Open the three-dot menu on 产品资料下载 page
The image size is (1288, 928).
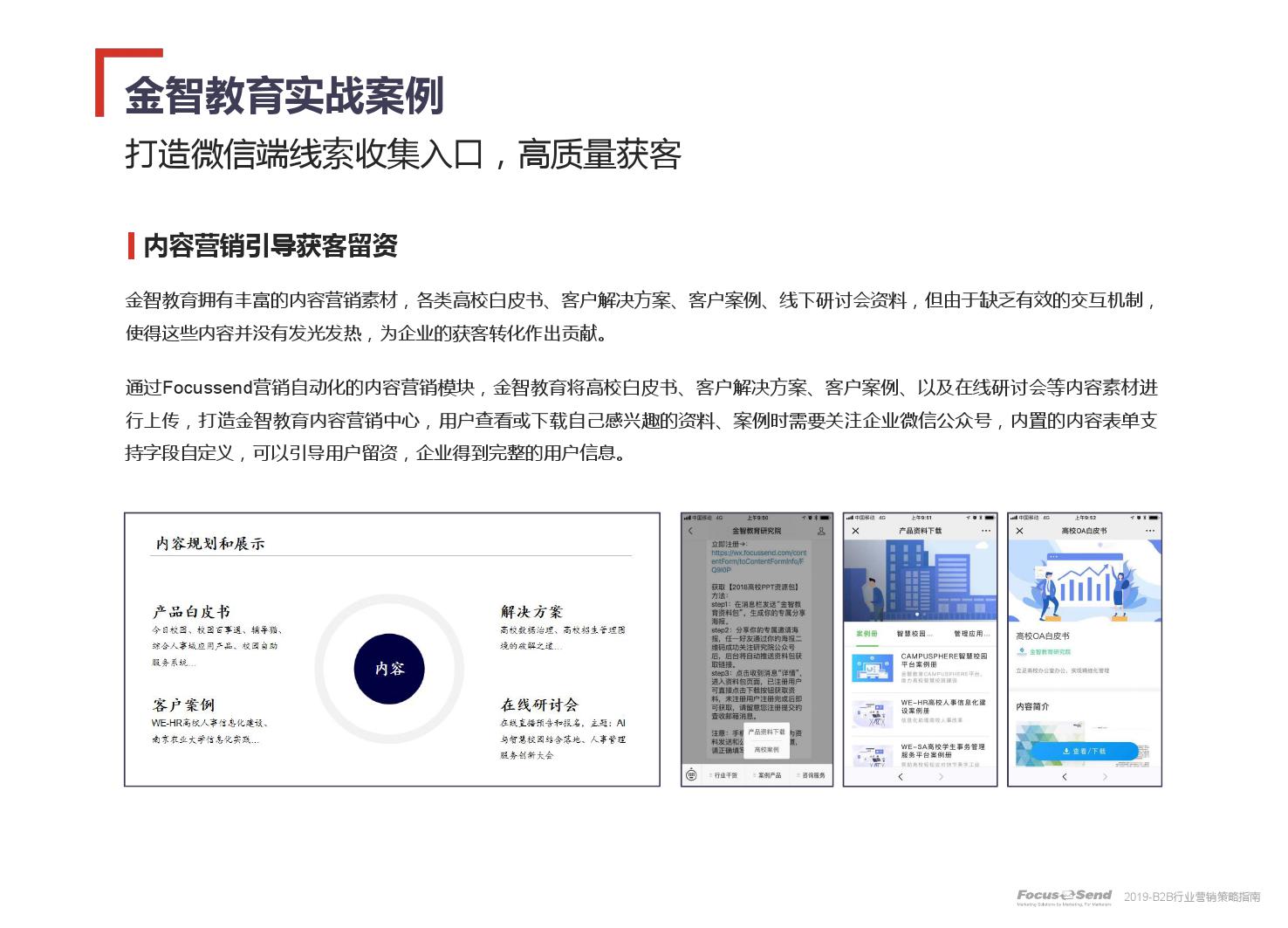click(x=986, y=531)
